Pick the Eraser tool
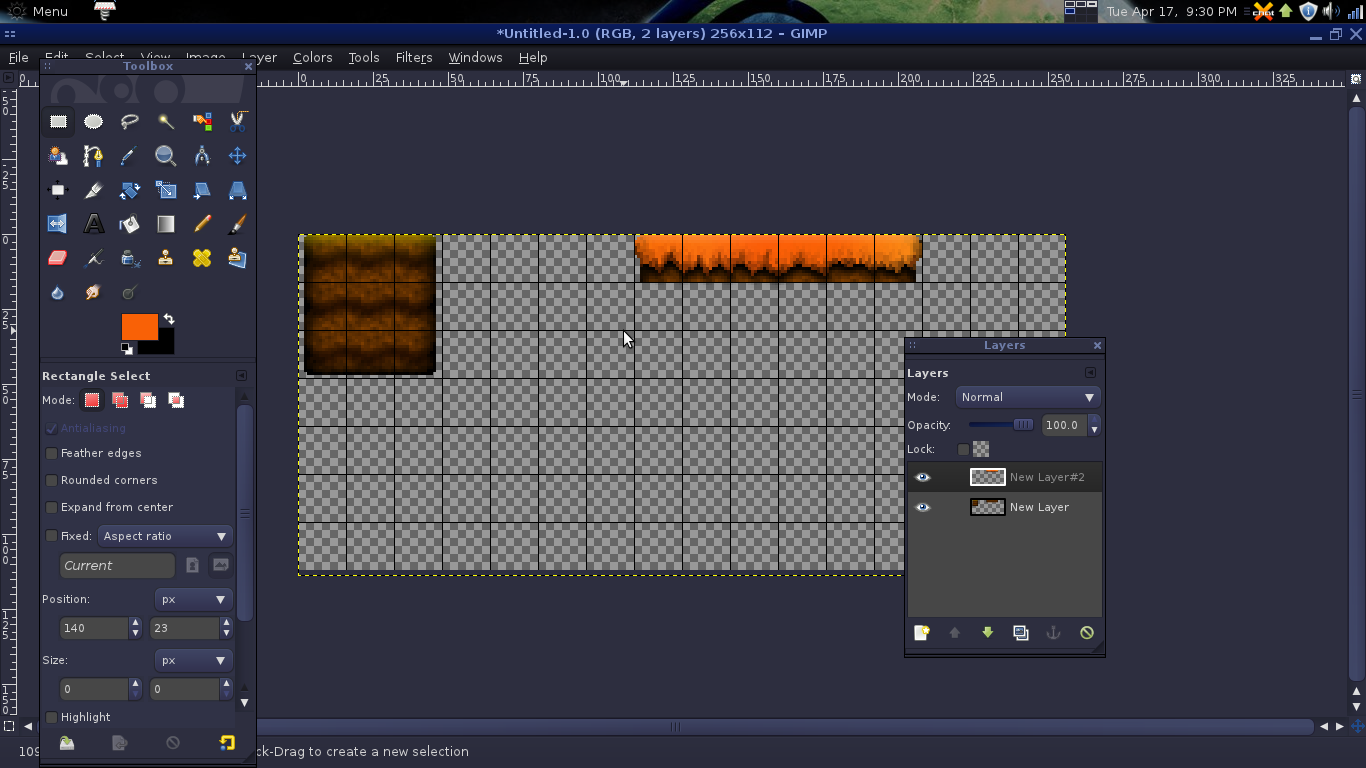 pos(57,258)
